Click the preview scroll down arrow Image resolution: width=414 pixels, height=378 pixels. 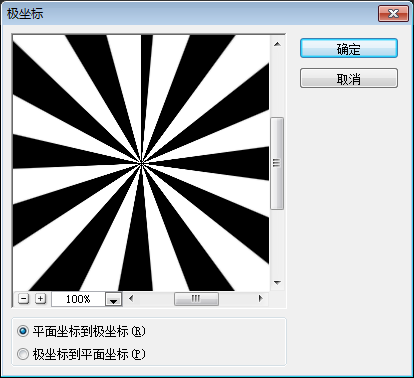tap(277, 283)
